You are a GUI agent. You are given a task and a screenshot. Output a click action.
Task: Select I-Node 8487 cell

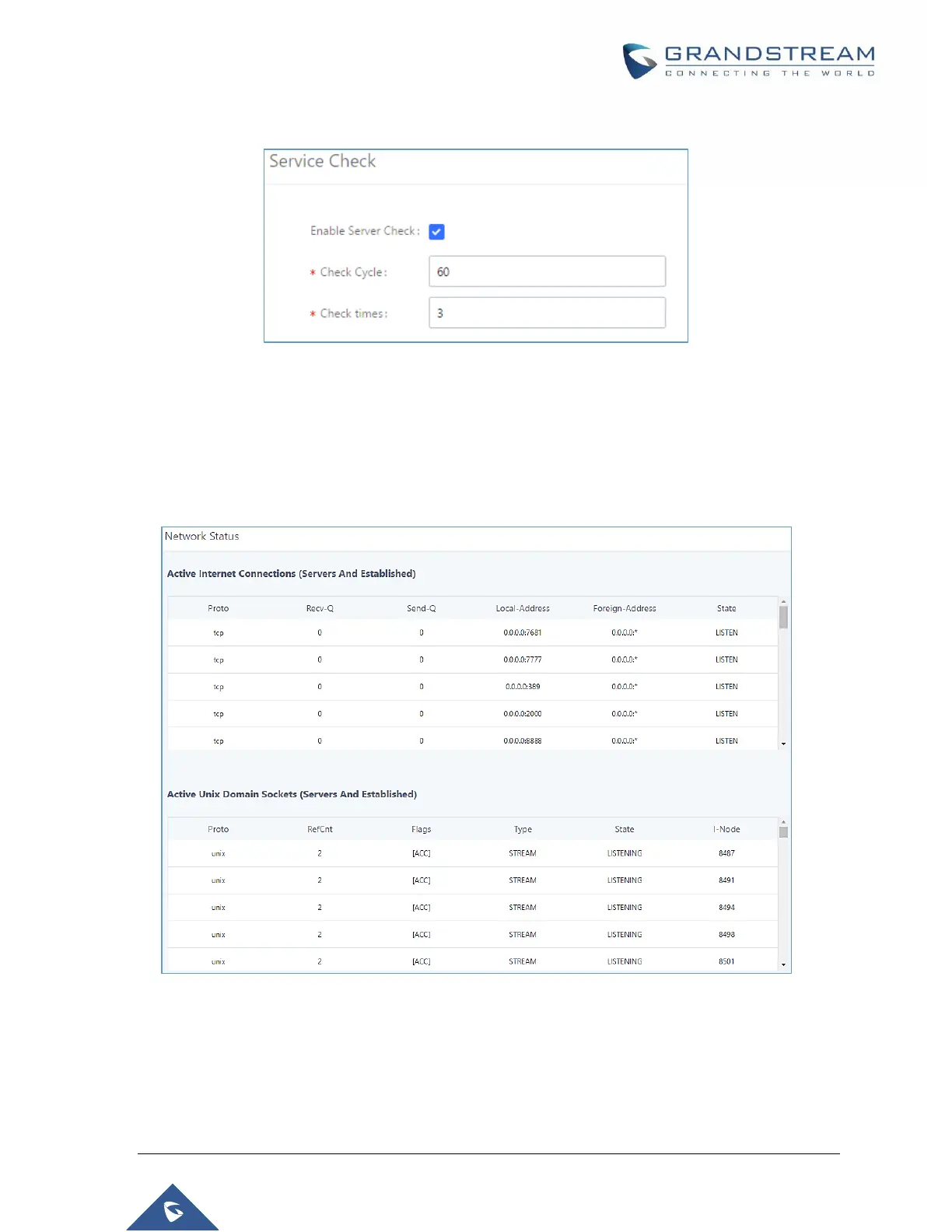tap(726, 853)
